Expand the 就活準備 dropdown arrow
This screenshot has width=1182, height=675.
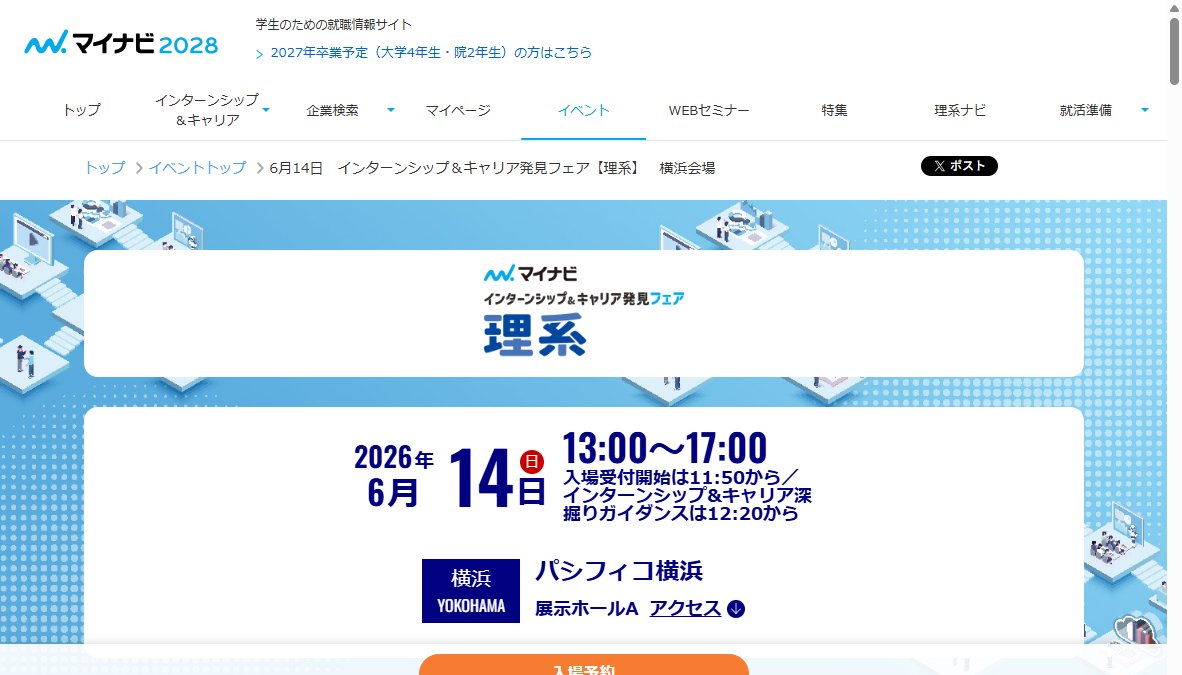click(1144, 110)
